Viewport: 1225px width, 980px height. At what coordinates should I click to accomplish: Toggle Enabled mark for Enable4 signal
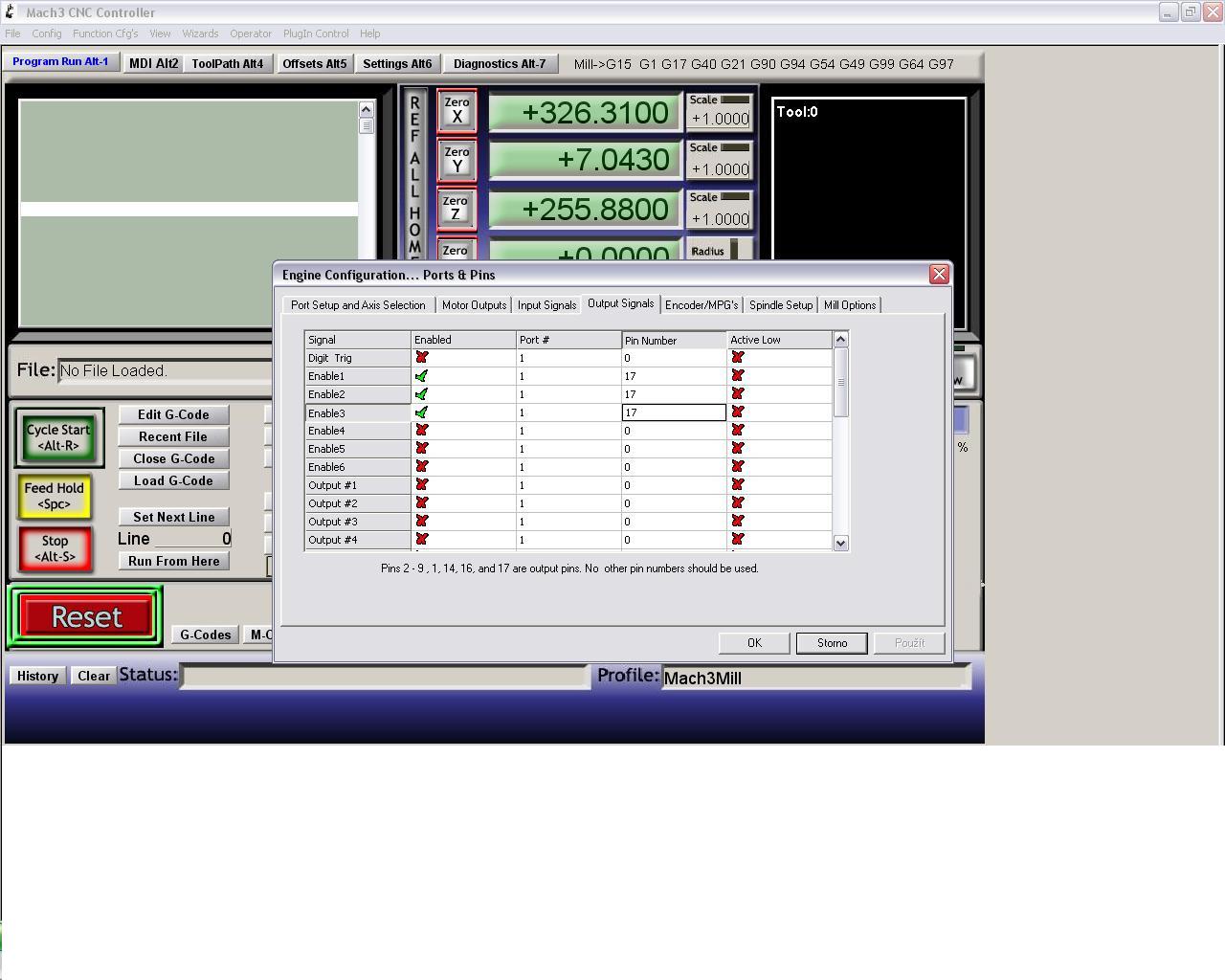pos(422,431)
